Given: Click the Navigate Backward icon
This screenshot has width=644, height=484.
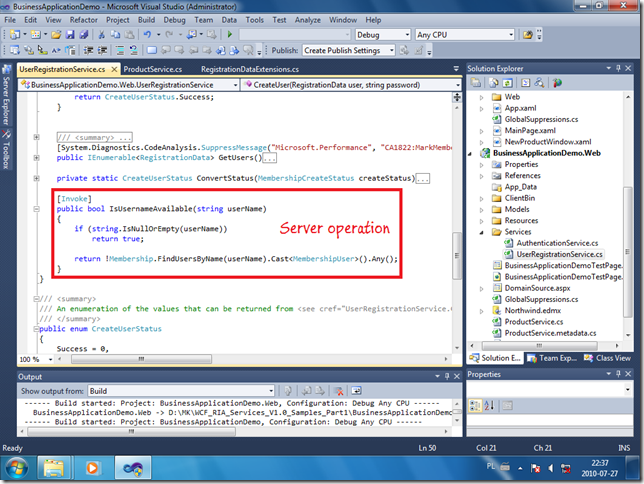Looking at the screenshot, I should (192, 35).
